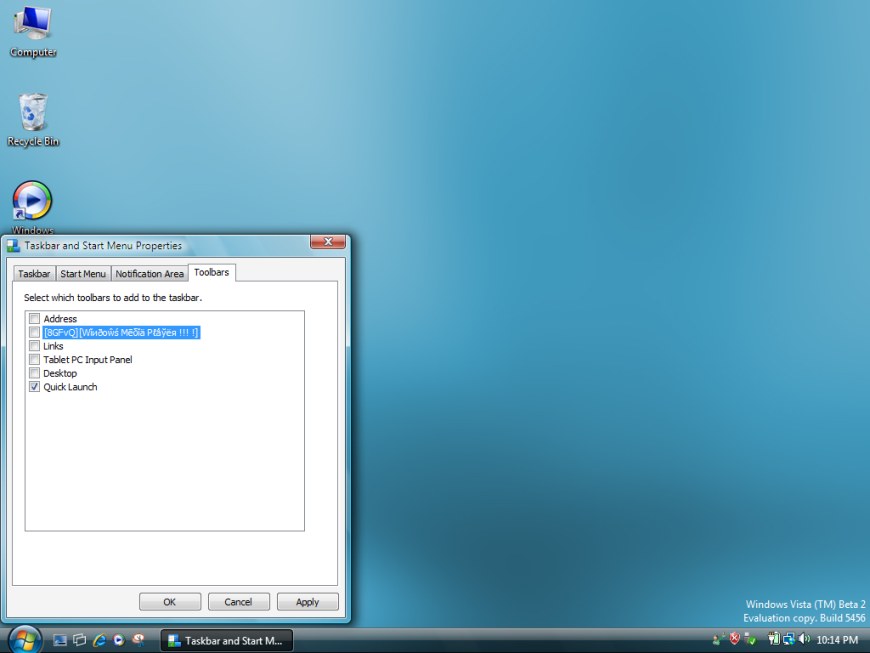
Task: Switch to the Start Menu tab
Action: point(83,274)
